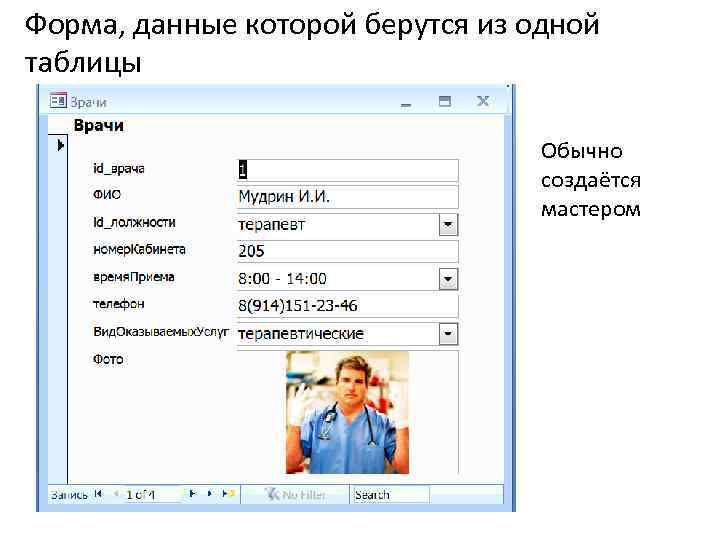Open the ВидОказываемыхУслуг dropdown arrow
Screen dimensions: 720x540
pyautogui.click(x=448, y=334)
